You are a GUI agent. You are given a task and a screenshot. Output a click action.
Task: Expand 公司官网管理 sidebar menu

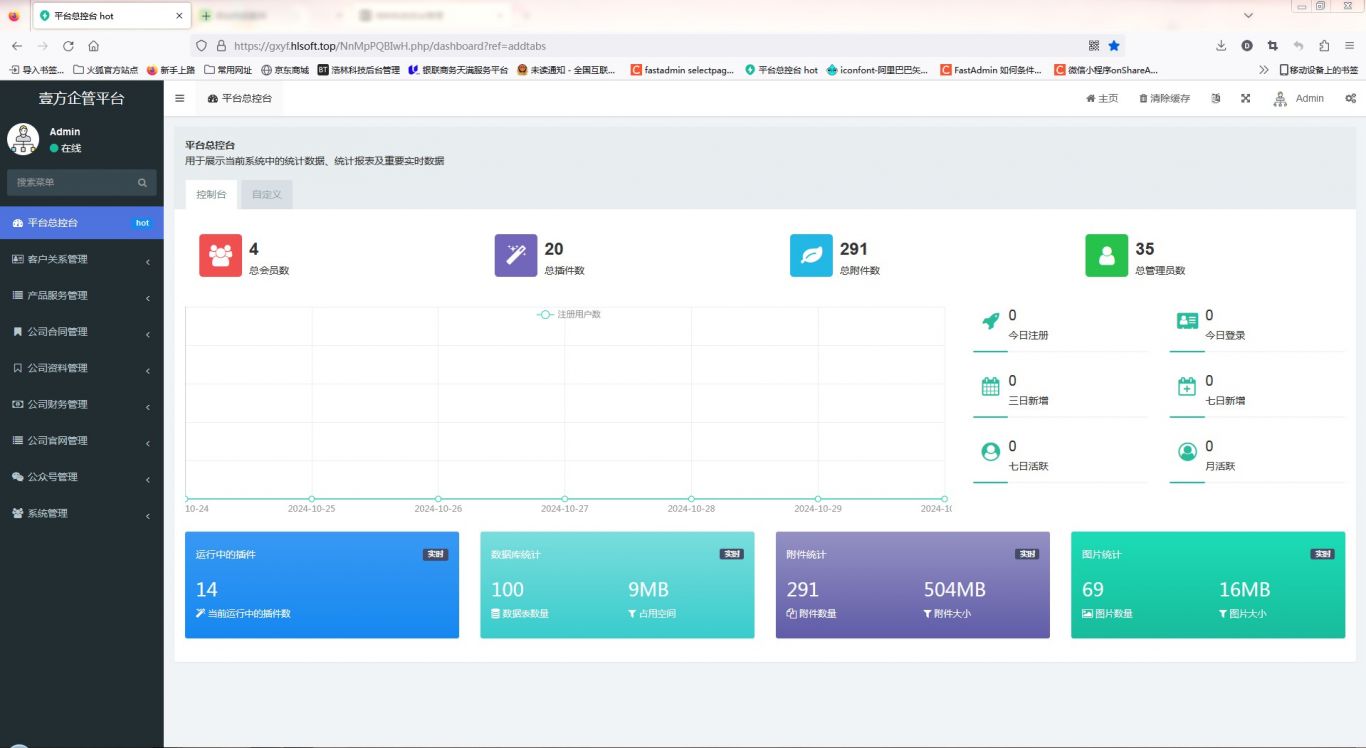(x=81, y=440)
